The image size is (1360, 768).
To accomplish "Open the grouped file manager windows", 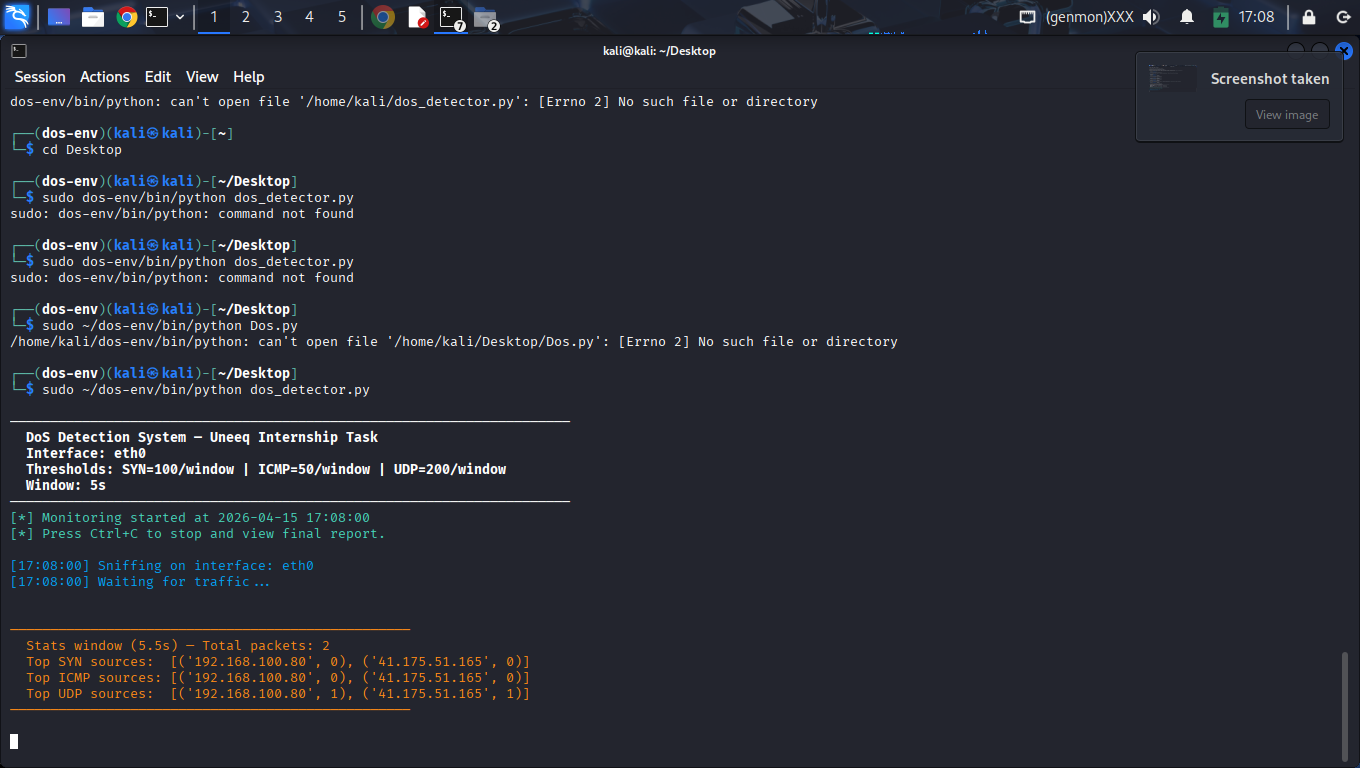I will [x=485, y=17].
